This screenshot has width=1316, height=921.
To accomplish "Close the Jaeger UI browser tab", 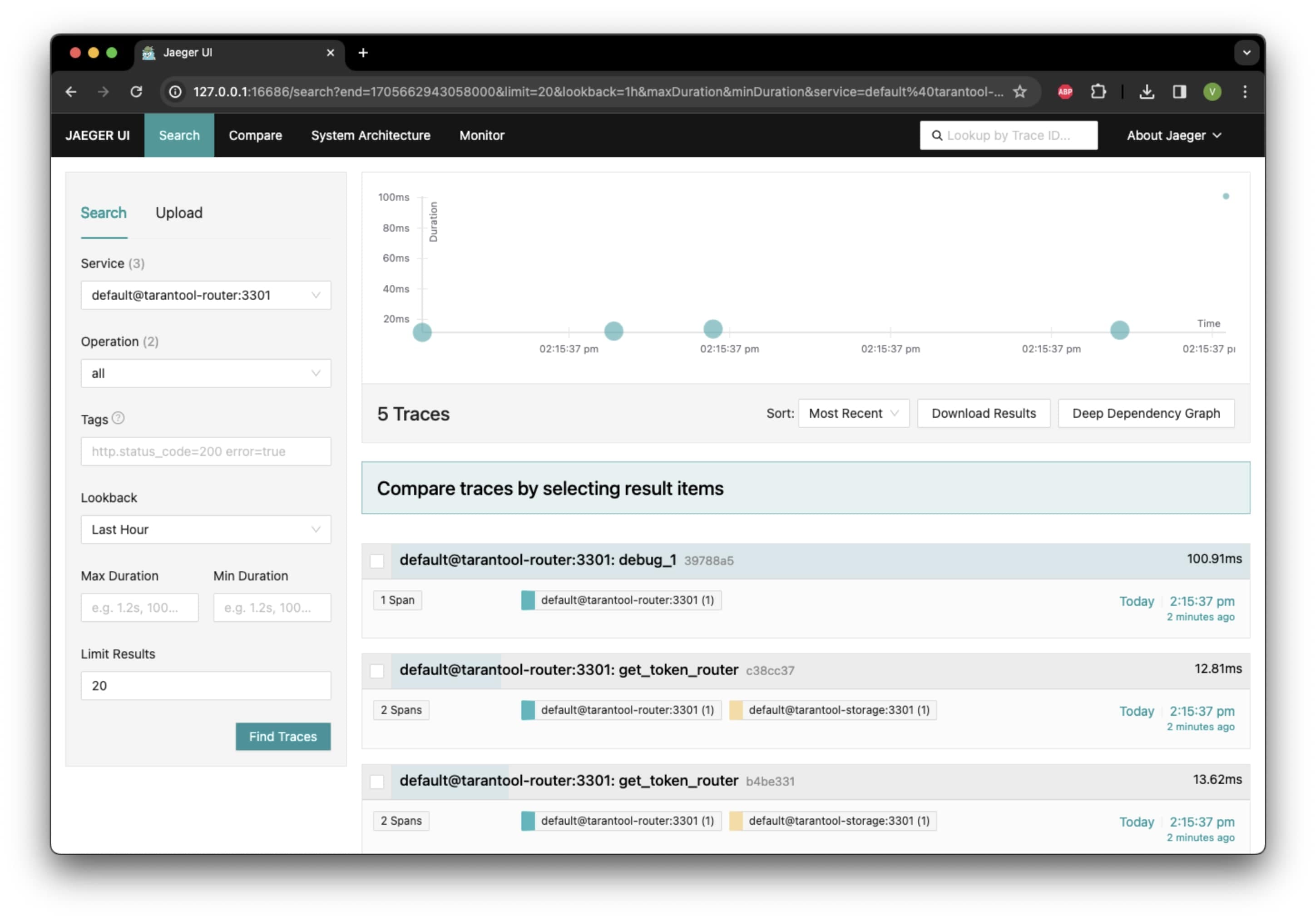I will tap(331, 53).
